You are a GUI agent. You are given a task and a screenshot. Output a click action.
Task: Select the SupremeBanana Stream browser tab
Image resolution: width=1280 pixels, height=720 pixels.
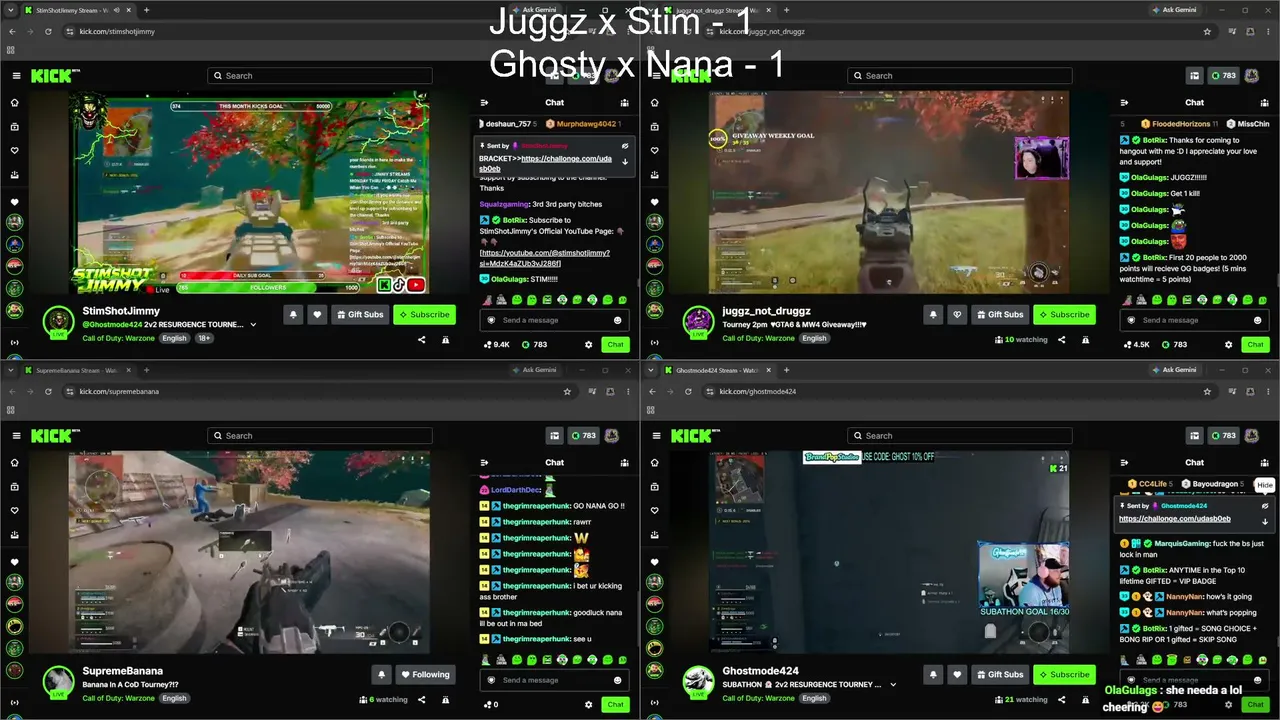click(78, 370)
